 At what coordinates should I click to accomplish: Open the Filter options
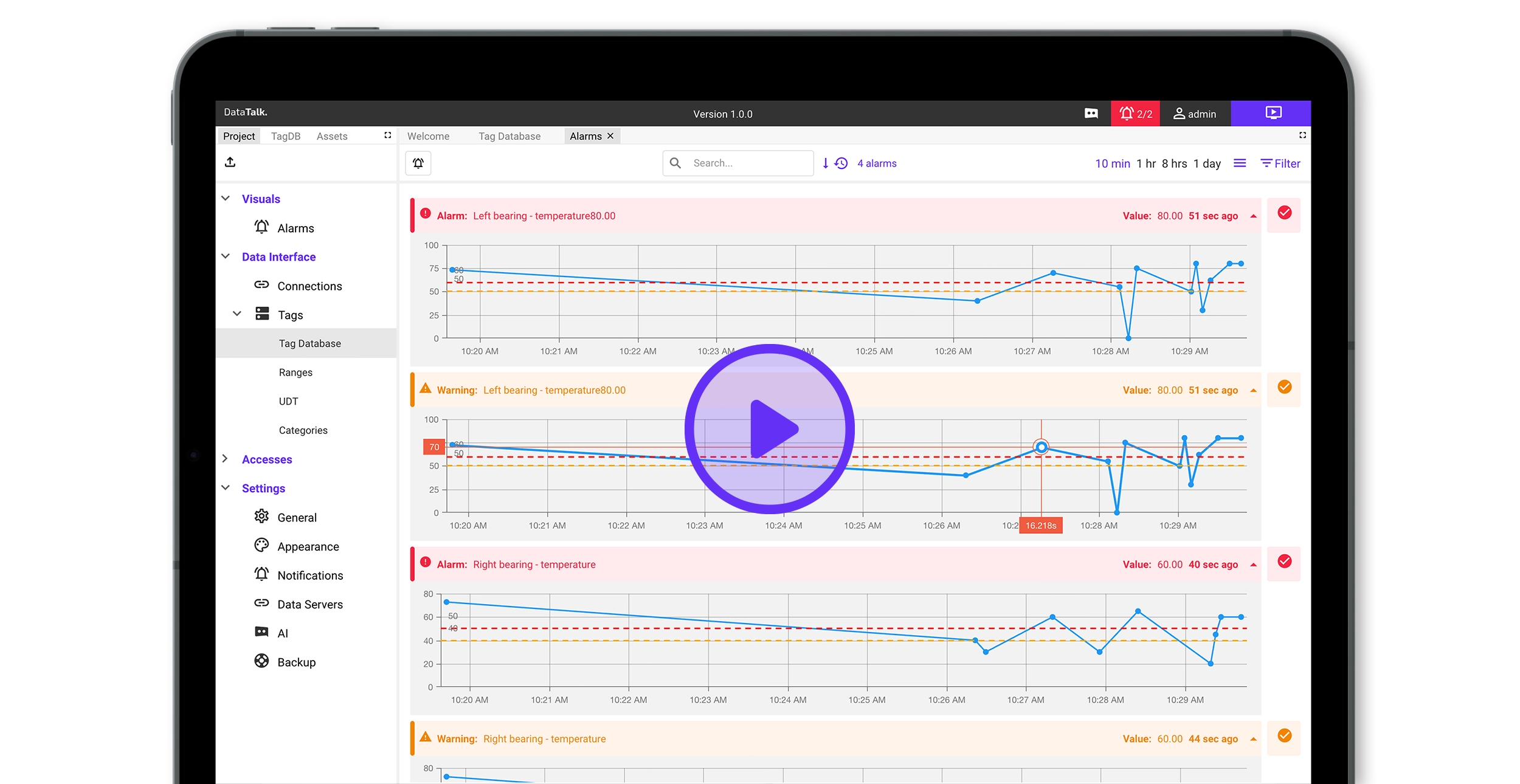coord(1280,163)
